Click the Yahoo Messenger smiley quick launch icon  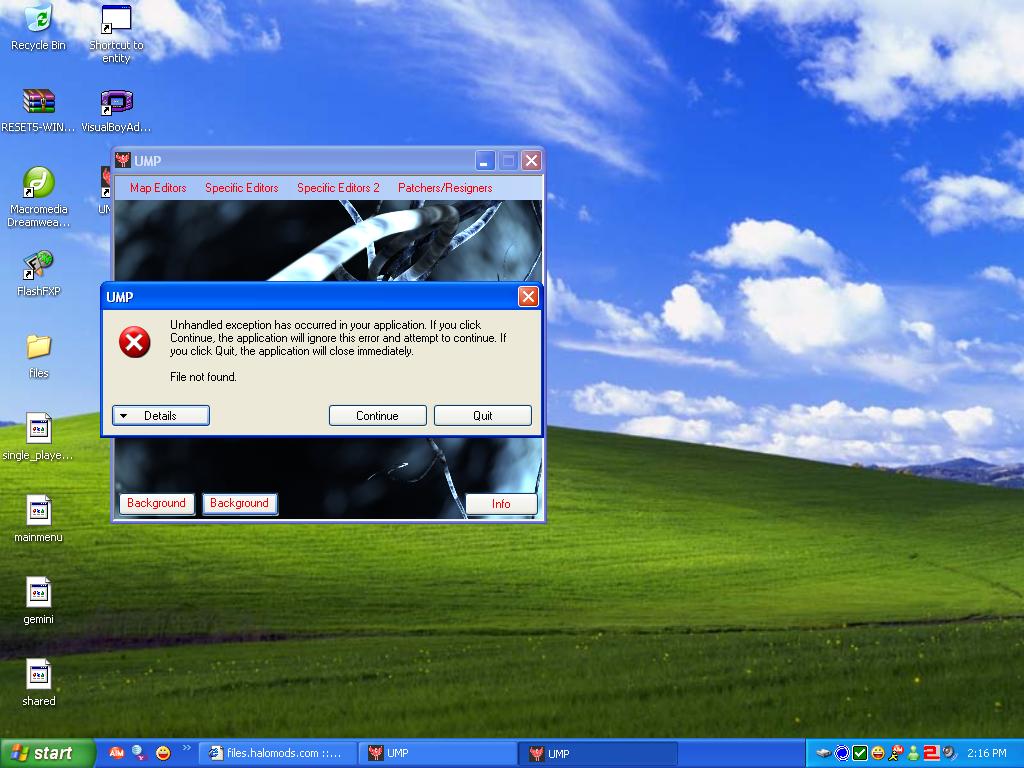(x=163, y=753)
